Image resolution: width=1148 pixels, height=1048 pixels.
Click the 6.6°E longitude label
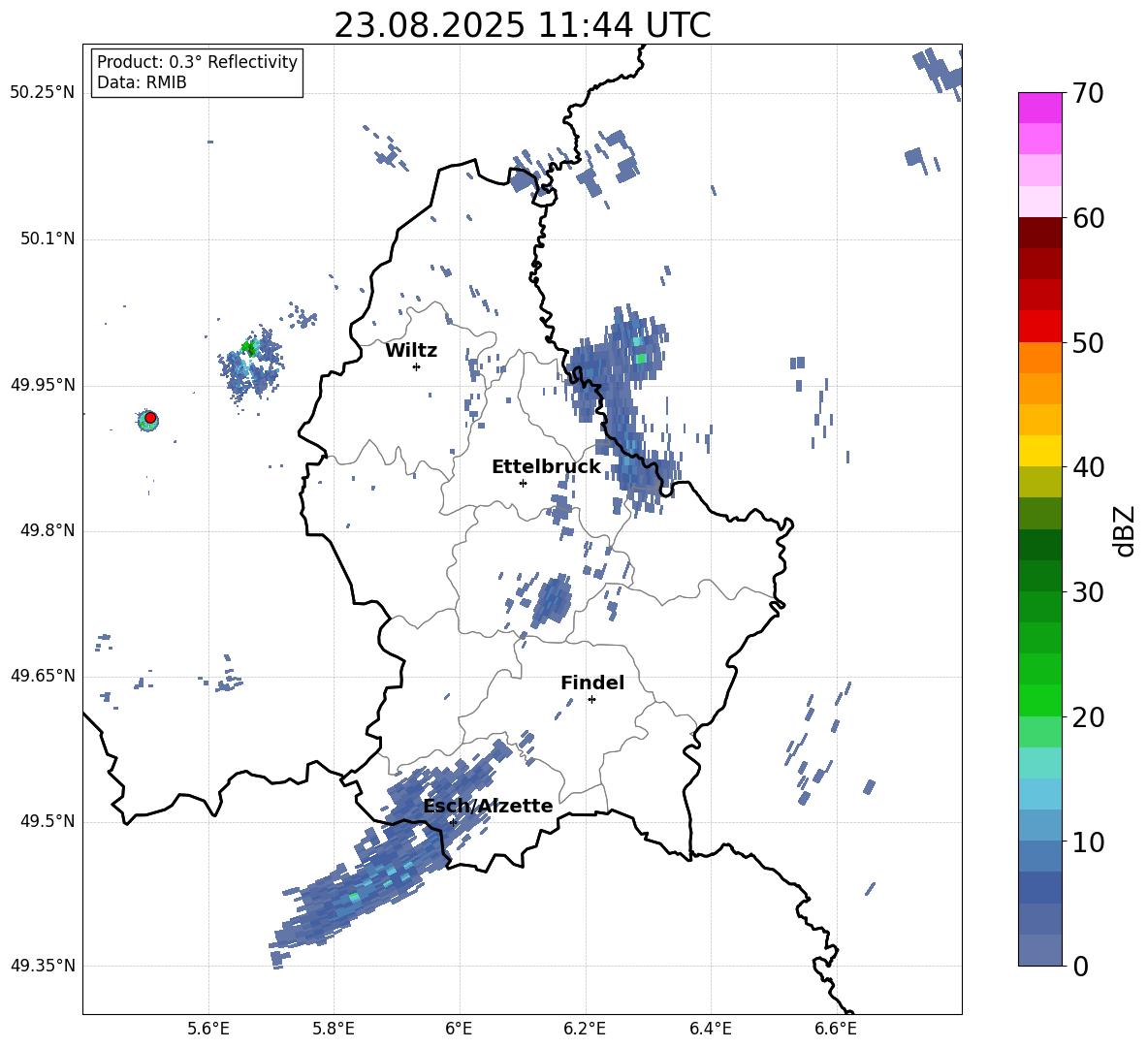click(x=836, y=1029)
